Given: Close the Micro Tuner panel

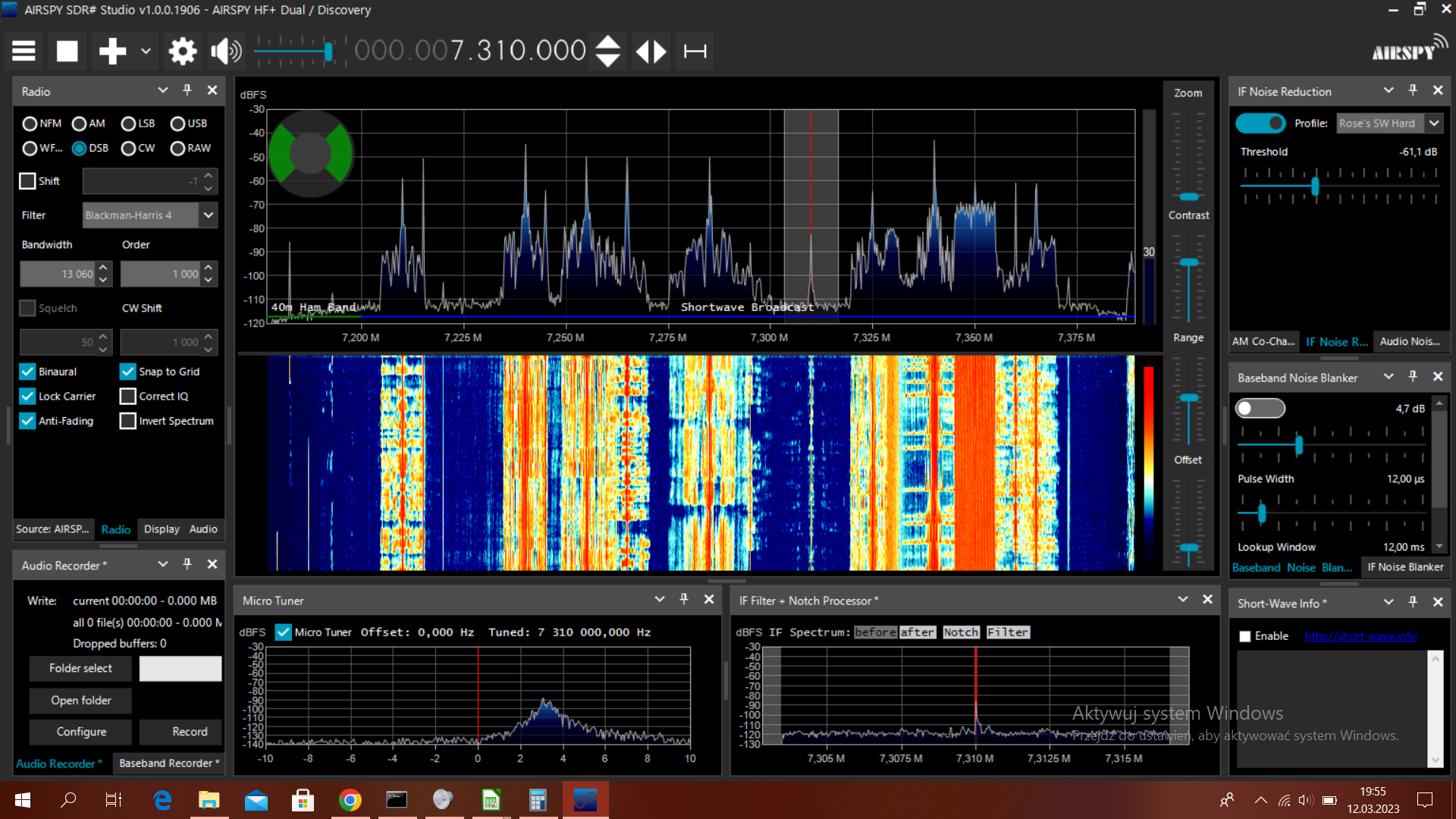Looking at the screenshot, I should click(x=709, y=599).
